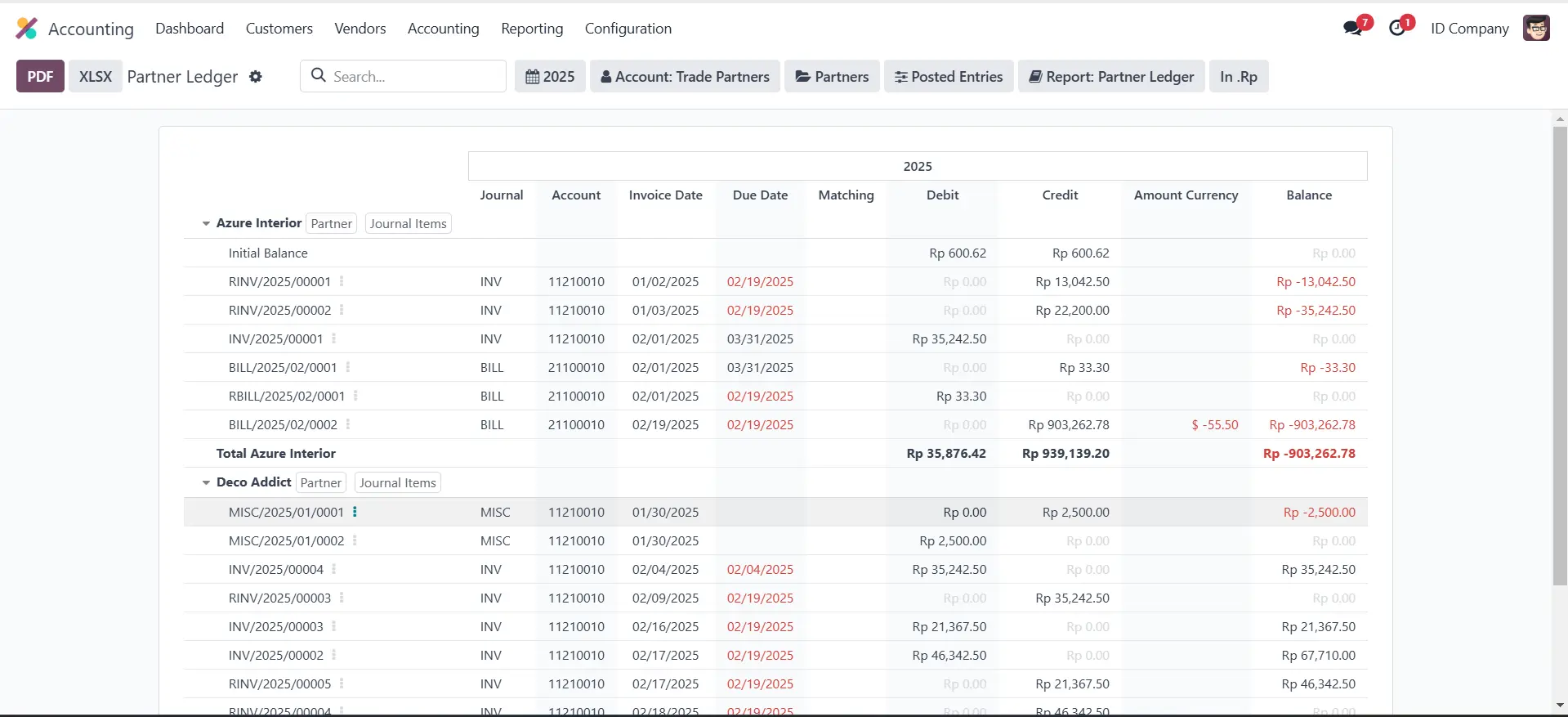Open options dots for INV/2025/00001
Image resolution: width=1568 pixels, height=717 pixels.
pos(333,338)
